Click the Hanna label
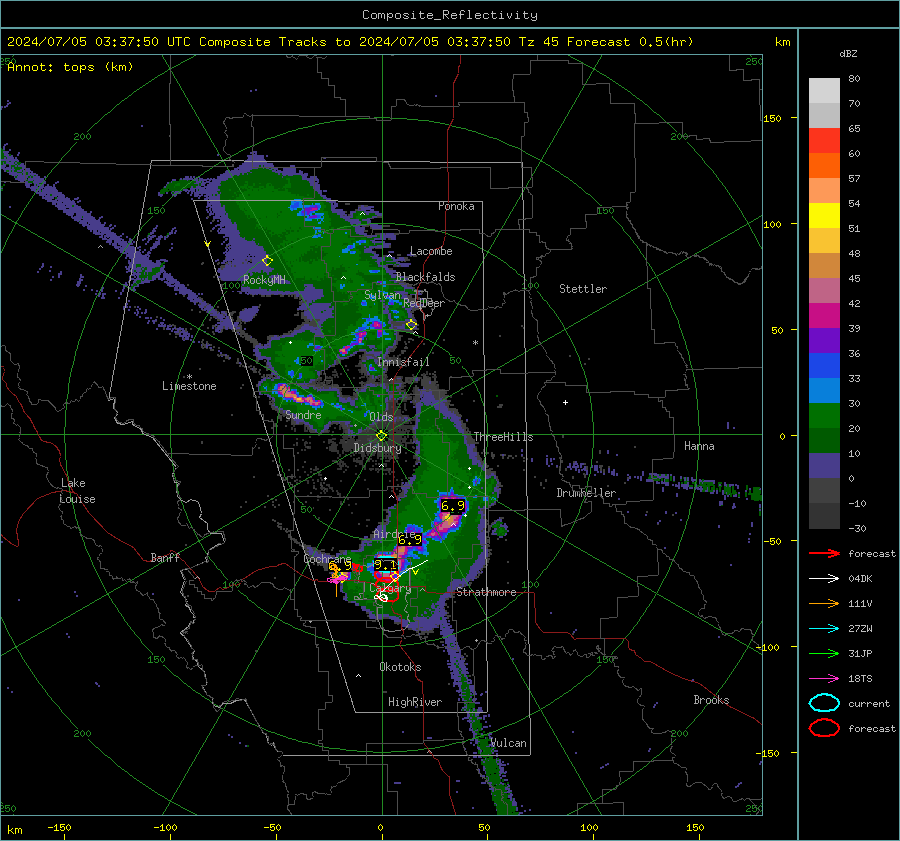Image resolution: width=900 pixels, height=841 pixels. (699, 446)
